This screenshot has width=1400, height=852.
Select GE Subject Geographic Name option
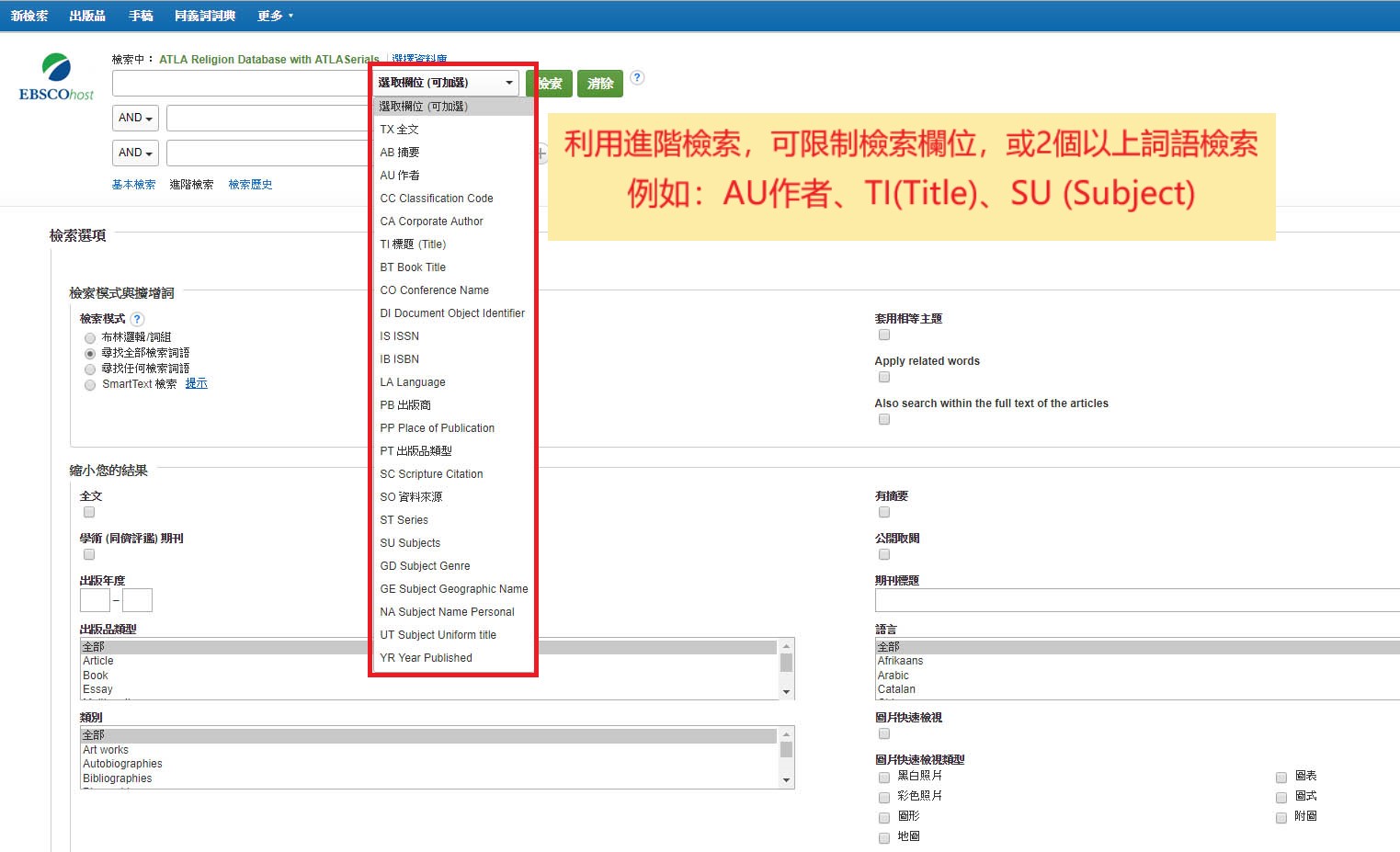click(x=453, y=589)
